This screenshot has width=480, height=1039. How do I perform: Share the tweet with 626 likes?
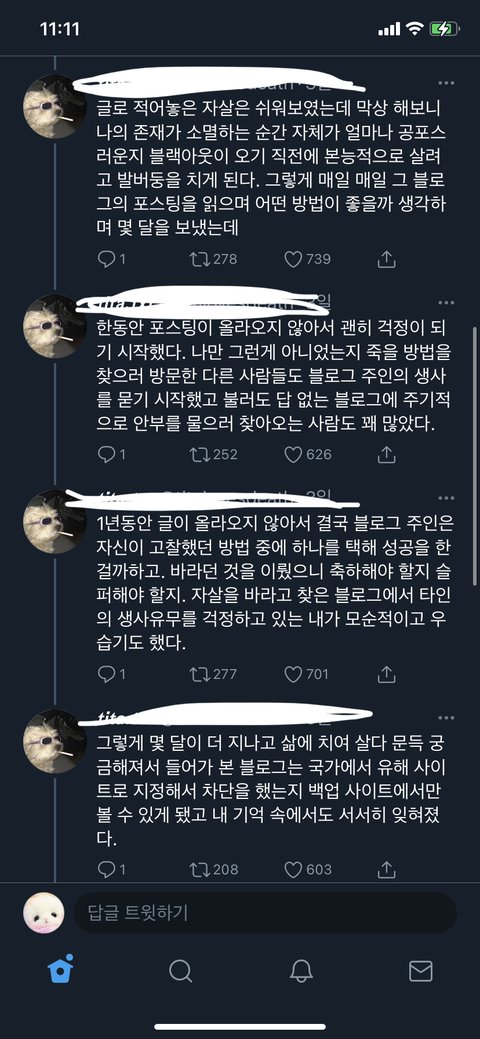pos(386,455)
